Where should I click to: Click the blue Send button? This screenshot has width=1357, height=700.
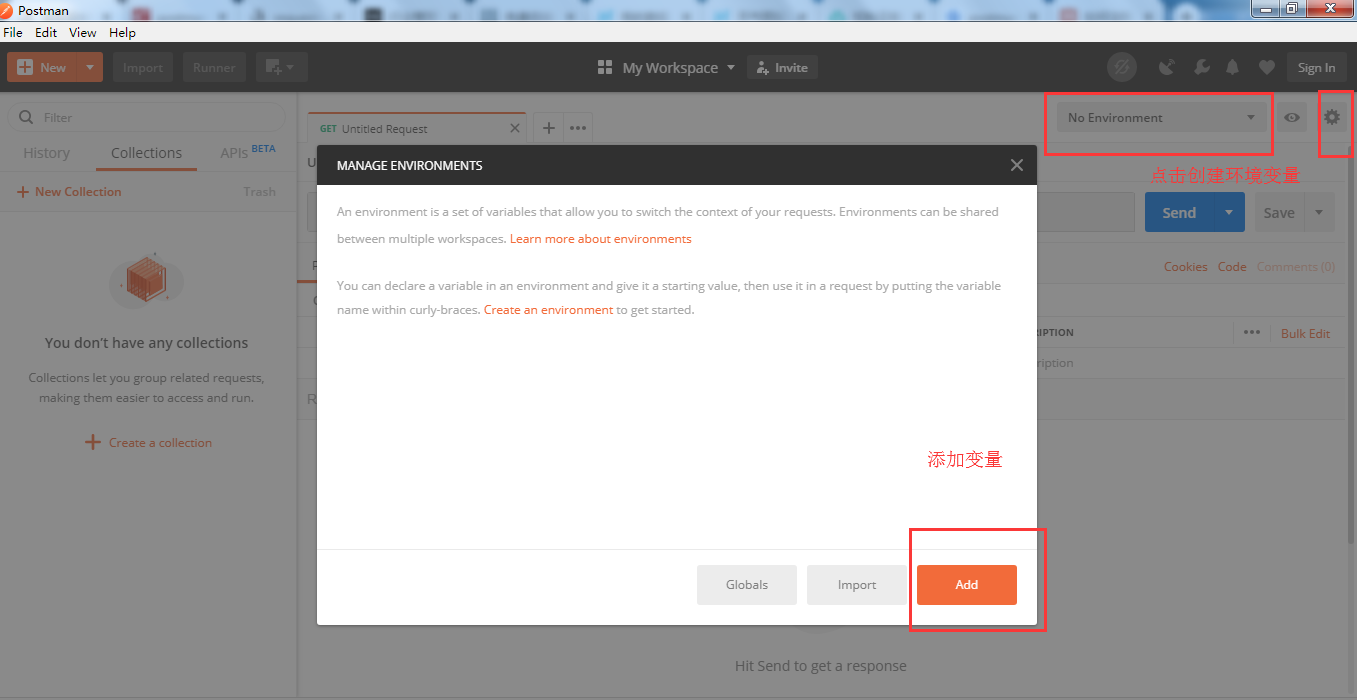click(x=1179, y=212)
